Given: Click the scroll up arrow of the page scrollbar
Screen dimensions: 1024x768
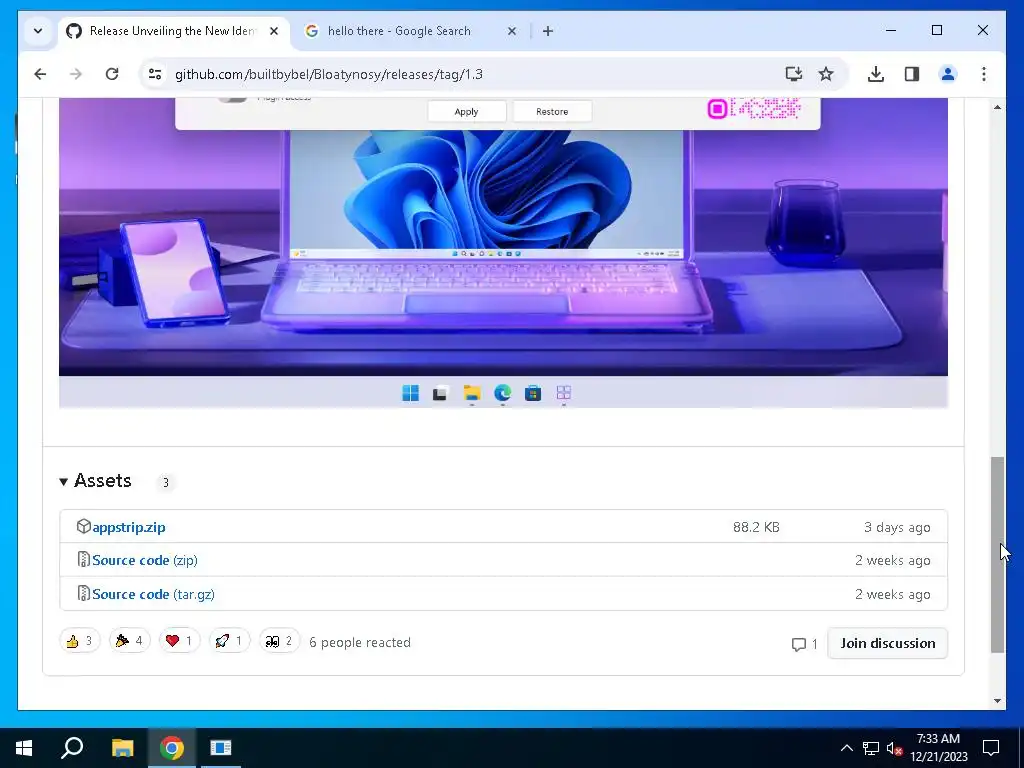Looking at the screenshot, I should click(997, 107).
